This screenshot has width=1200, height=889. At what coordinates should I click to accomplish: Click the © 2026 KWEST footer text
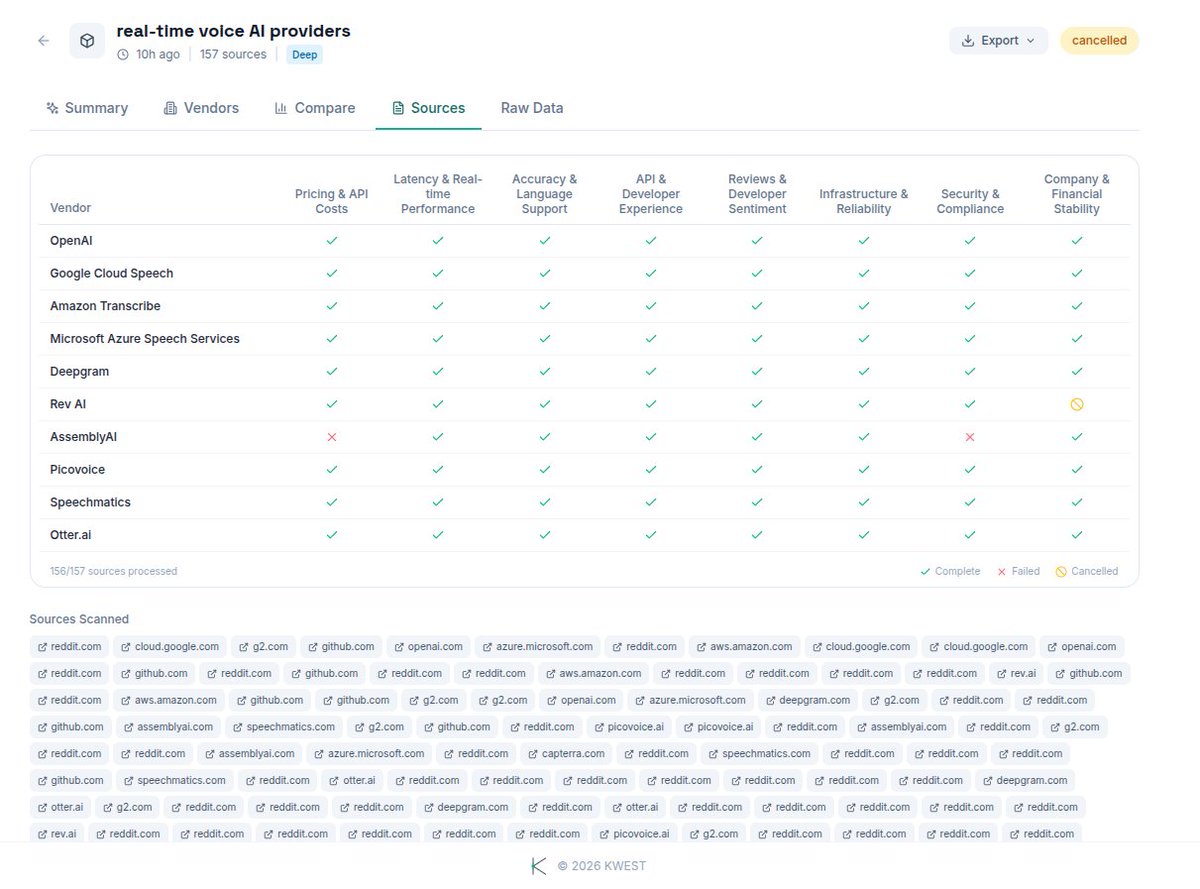point(602,866)
